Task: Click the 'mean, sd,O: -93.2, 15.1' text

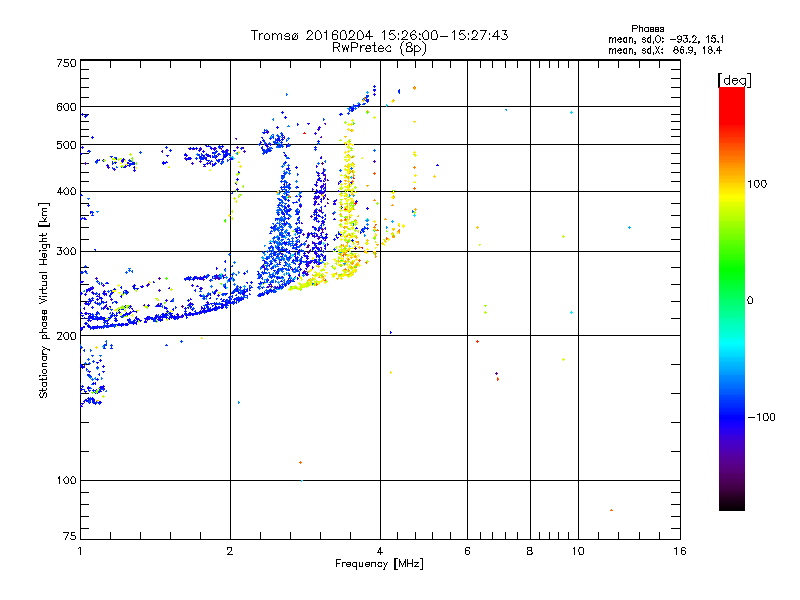Action: point(666,39)
